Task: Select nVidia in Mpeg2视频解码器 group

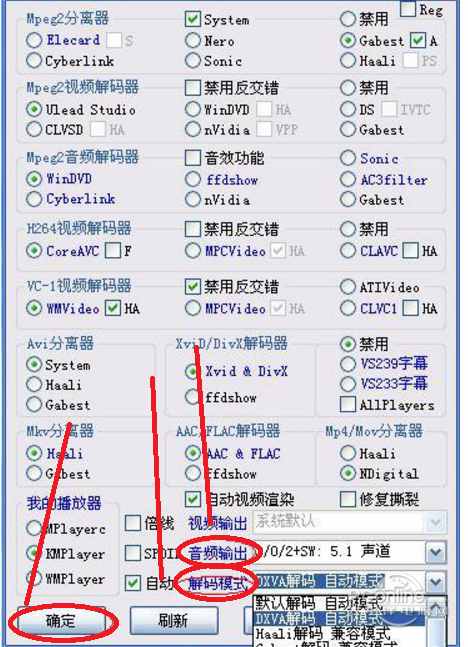Action: point(192,130)
